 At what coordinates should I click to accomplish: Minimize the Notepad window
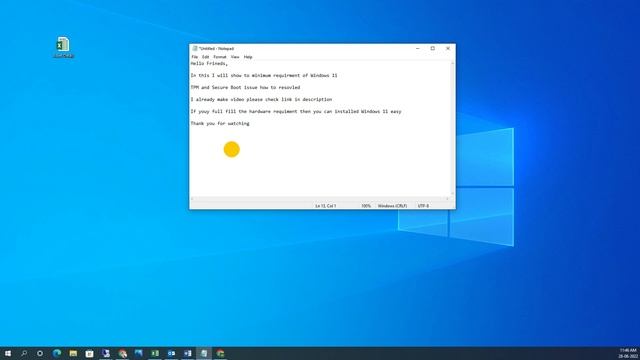418,49
